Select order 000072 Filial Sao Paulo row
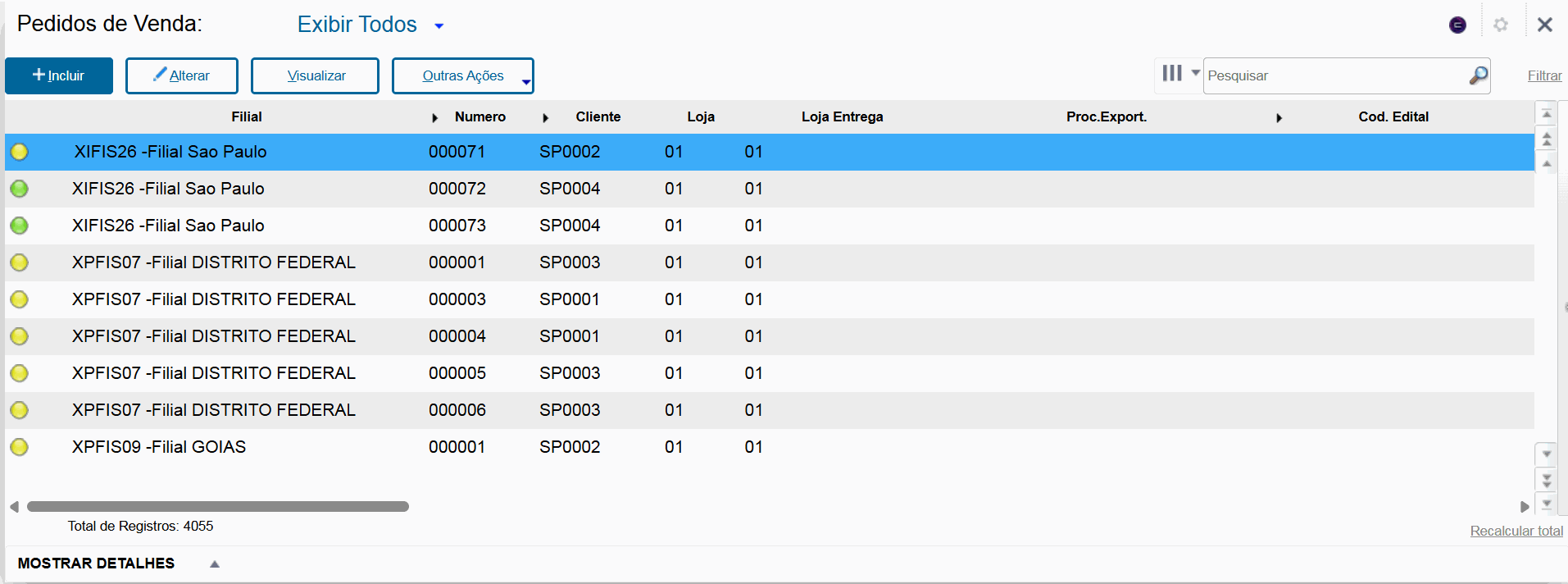Image resolution: width=1568 pixels, height=584 pixels. point(769,189)
